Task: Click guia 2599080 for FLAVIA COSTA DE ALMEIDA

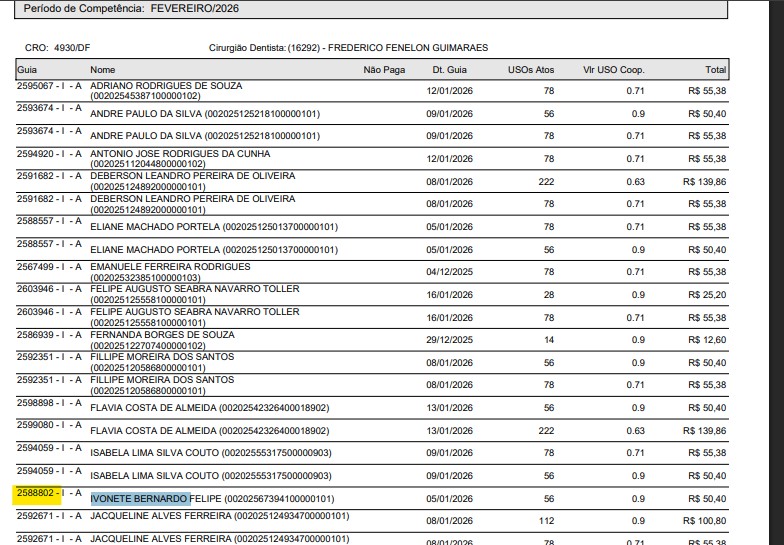Action: click(x=35, y=425)
